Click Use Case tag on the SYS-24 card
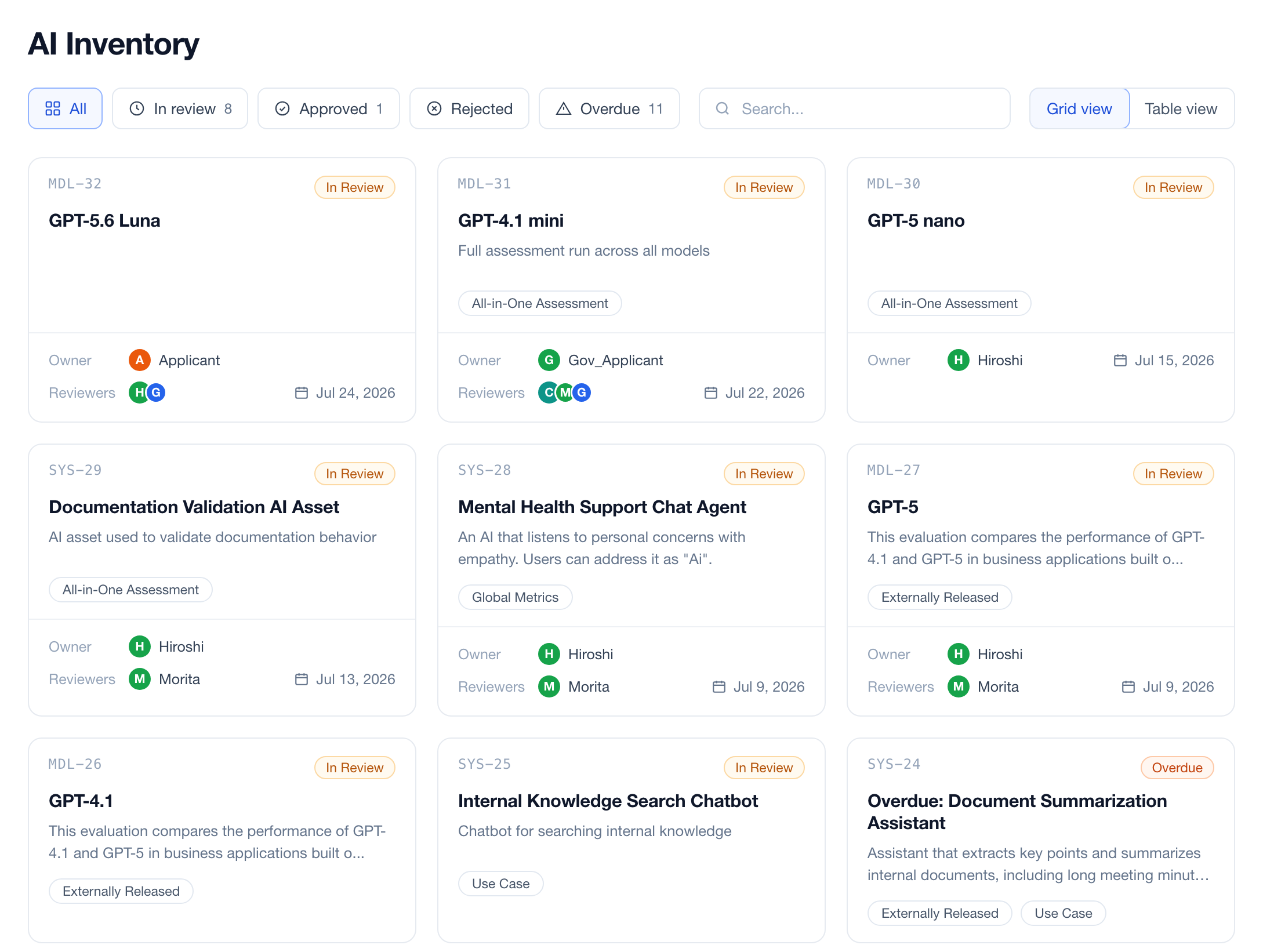This screenshot has height=952, width=1263. pos(1064,913)
